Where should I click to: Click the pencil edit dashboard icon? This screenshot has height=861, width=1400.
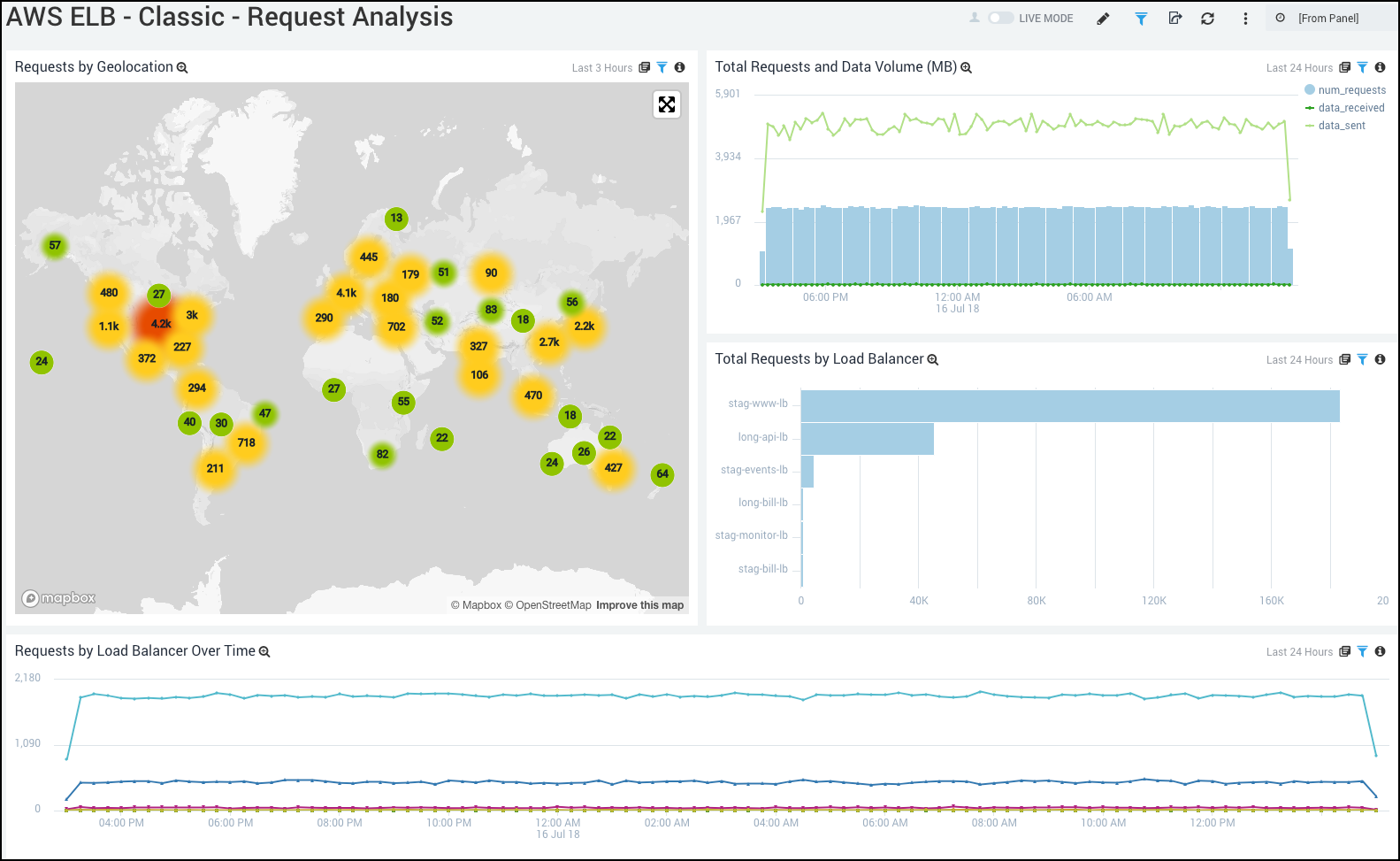(x=1103, y=19)
